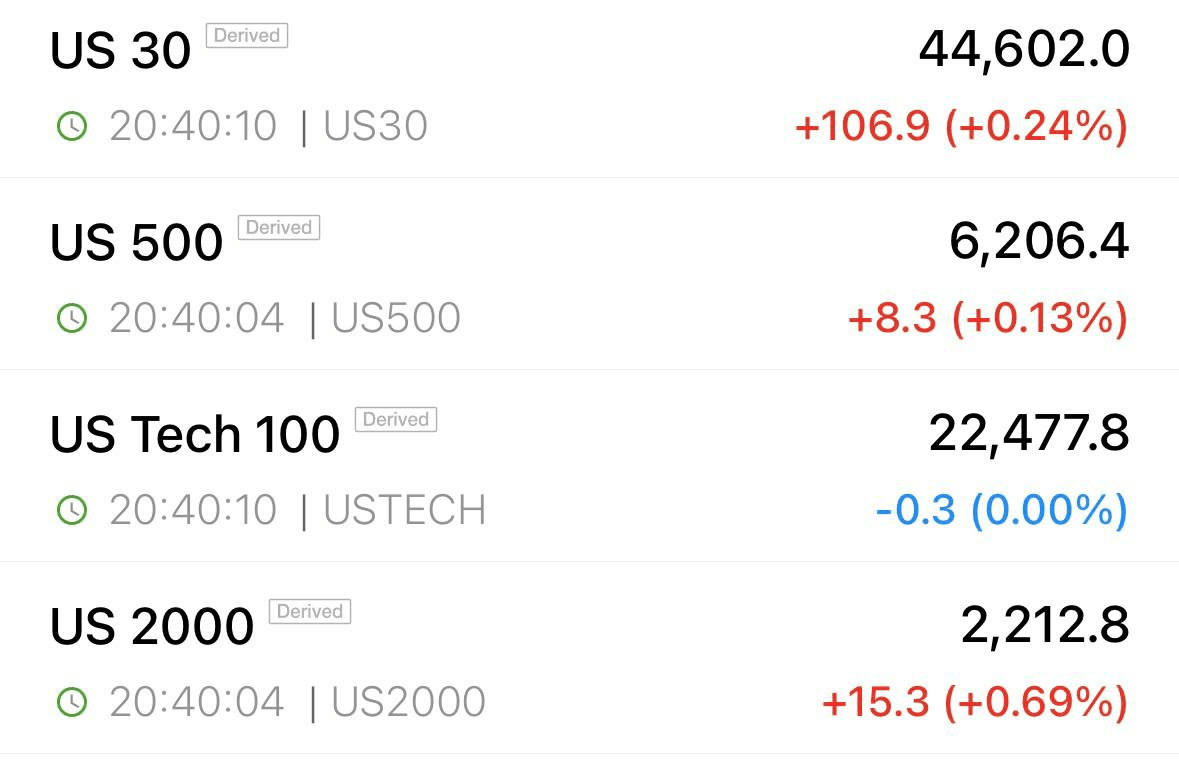Open the US 500 index name

[x=136, y=242]
